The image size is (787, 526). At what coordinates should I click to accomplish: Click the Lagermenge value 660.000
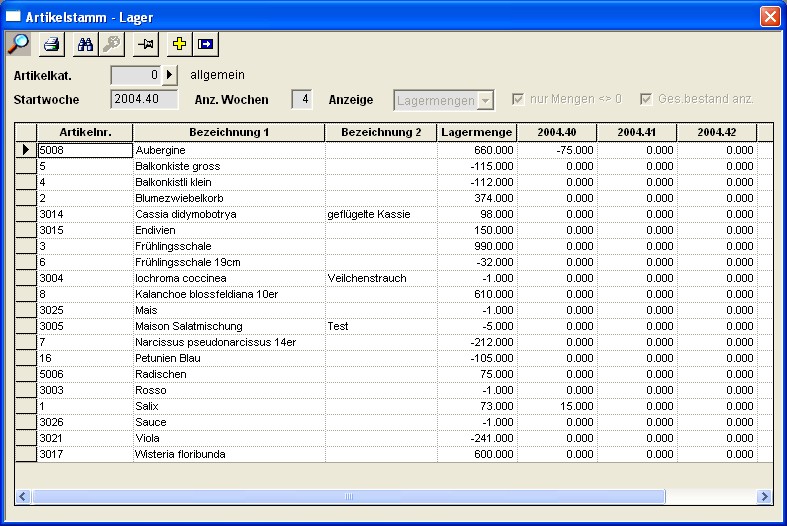coord(477,150)
